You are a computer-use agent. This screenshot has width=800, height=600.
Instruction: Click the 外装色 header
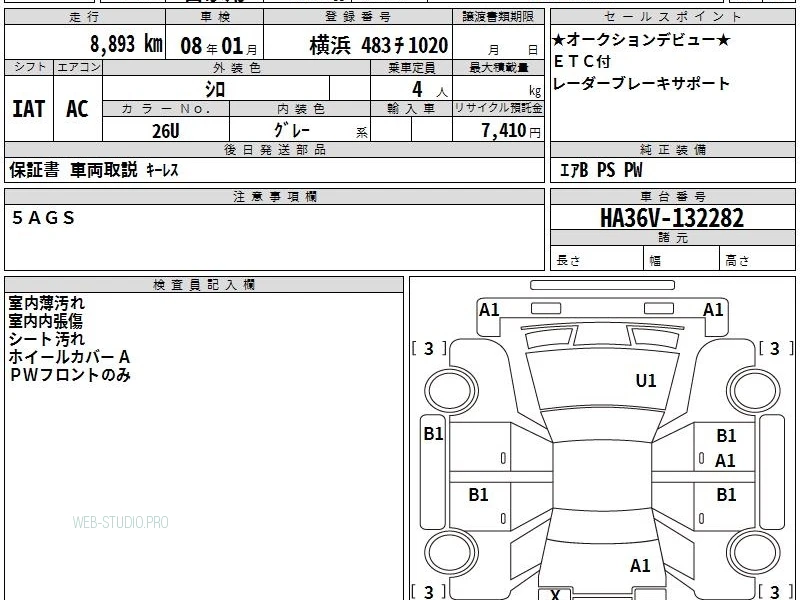click(x=236, y=67)
